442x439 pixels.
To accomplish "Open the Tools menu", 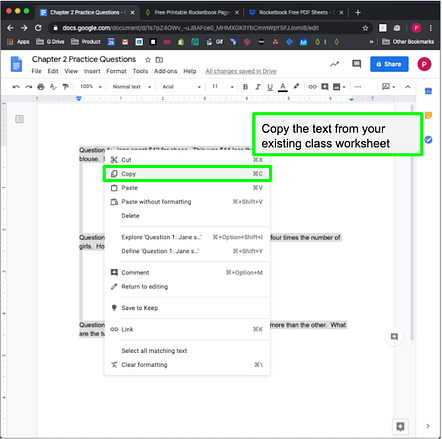I will pos(140,71).
